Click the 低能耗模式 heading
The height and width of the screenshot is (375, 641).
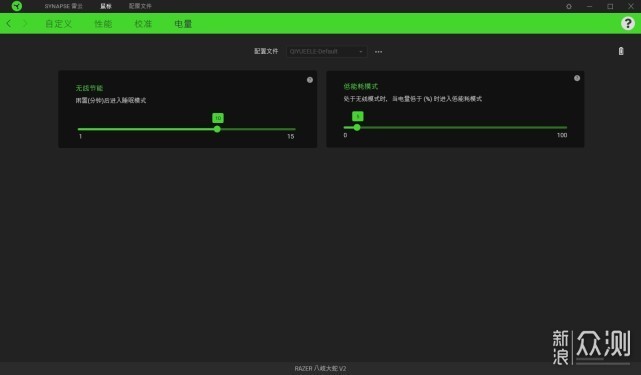click(361, 86)
